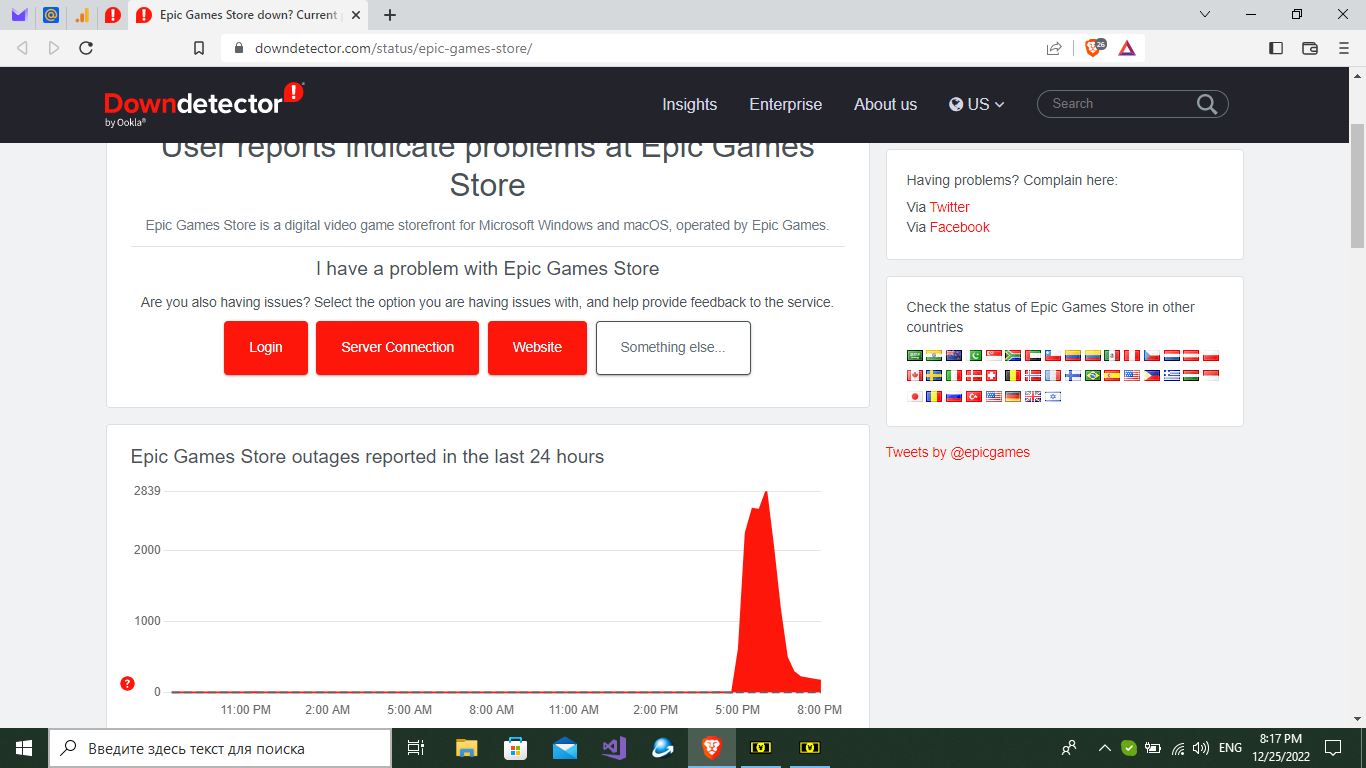Viewport: 1366px width, 768px height.
Task: Open the Brave Rewards triangle icon
Action: (1127, 48)
